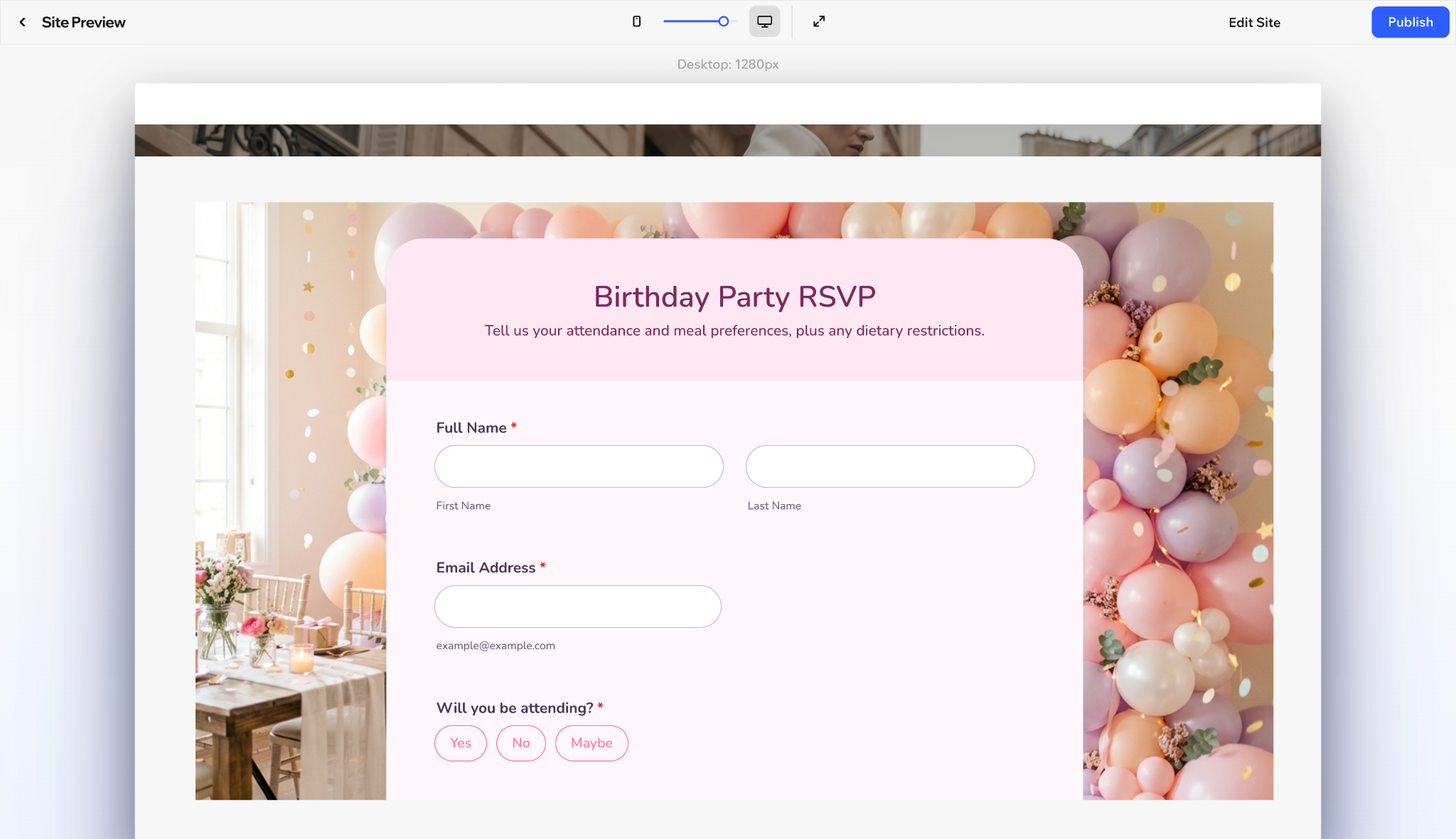Choose No for attending
The height and width of the screenshot is (839, 1456).
click(x=521, y=743)
